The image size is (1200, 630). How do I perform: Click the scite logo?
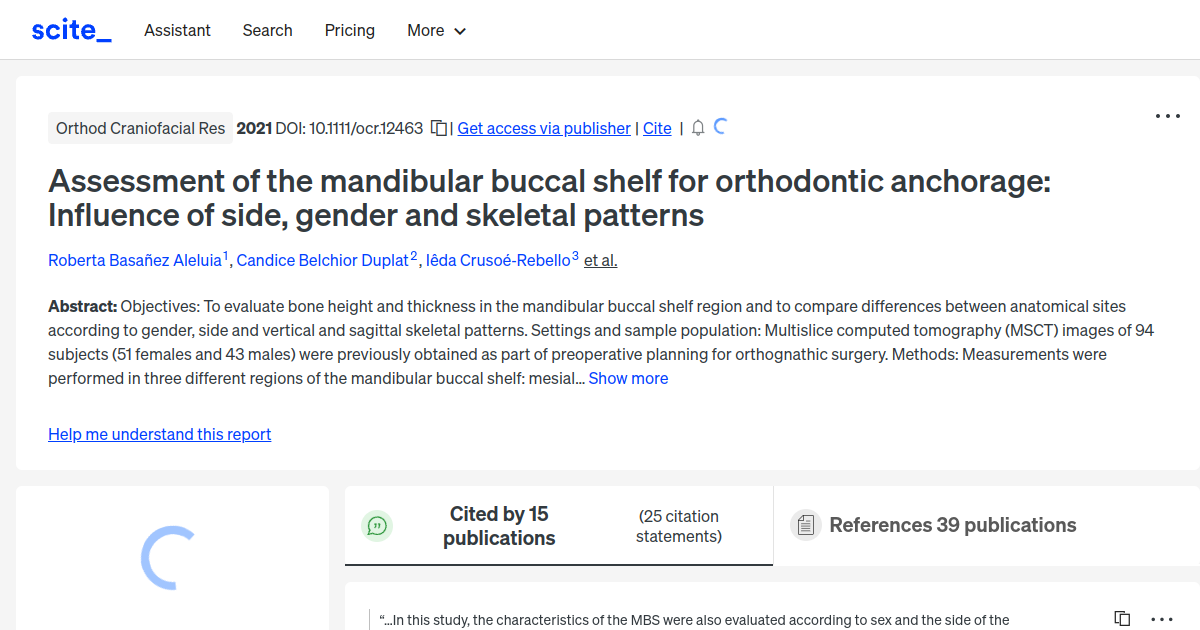pyautogui.click(x=70, y=29)
